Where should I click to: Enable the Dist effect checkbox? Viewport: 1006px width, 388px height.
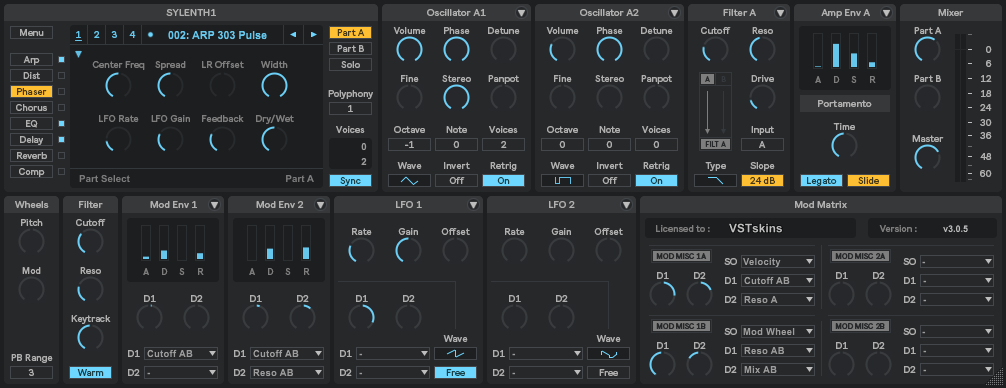62,76
